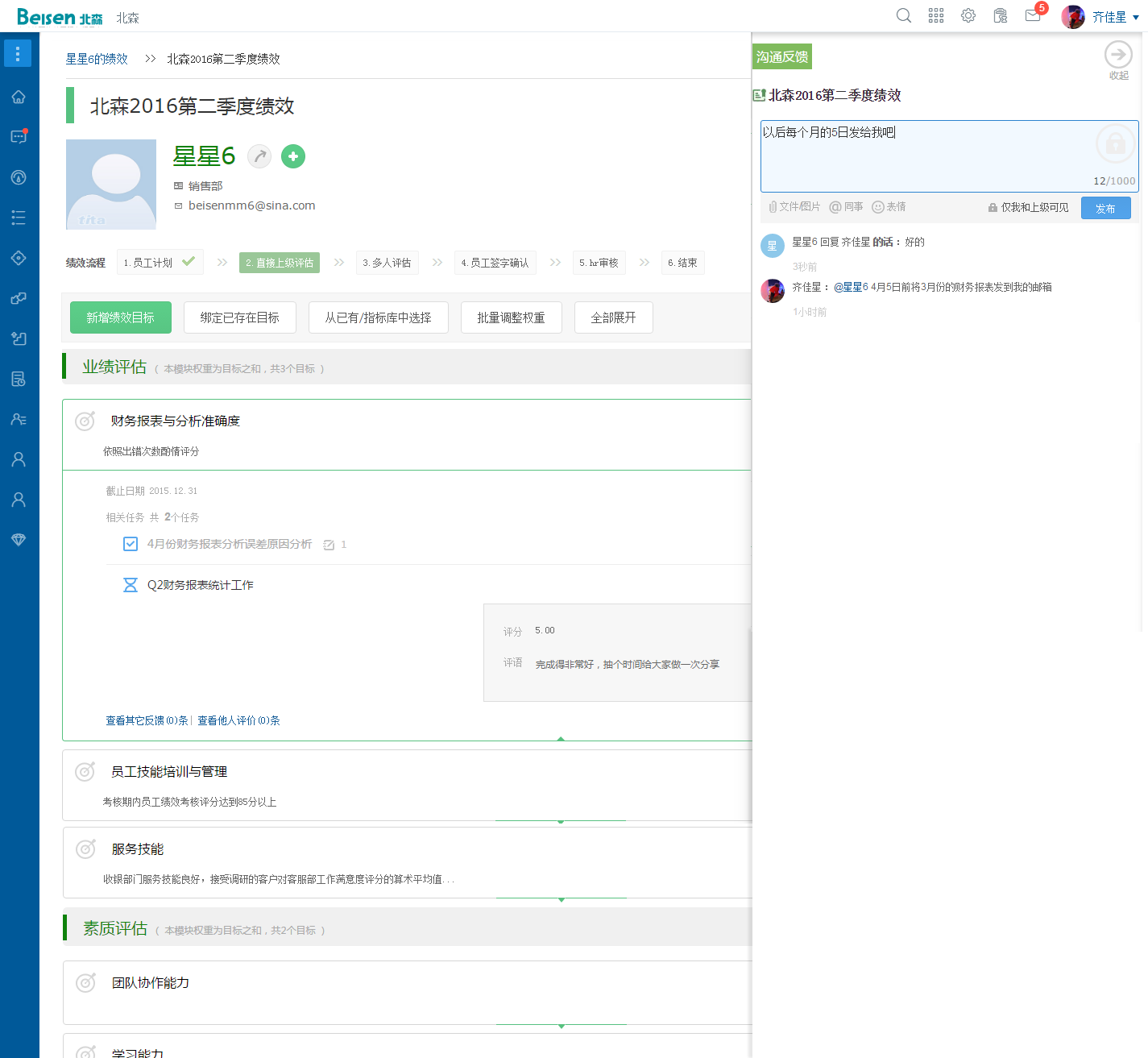Click 新增绩效目标 button
Image resolution: width=1148 pixels, height=1058 pixels.
121,317
